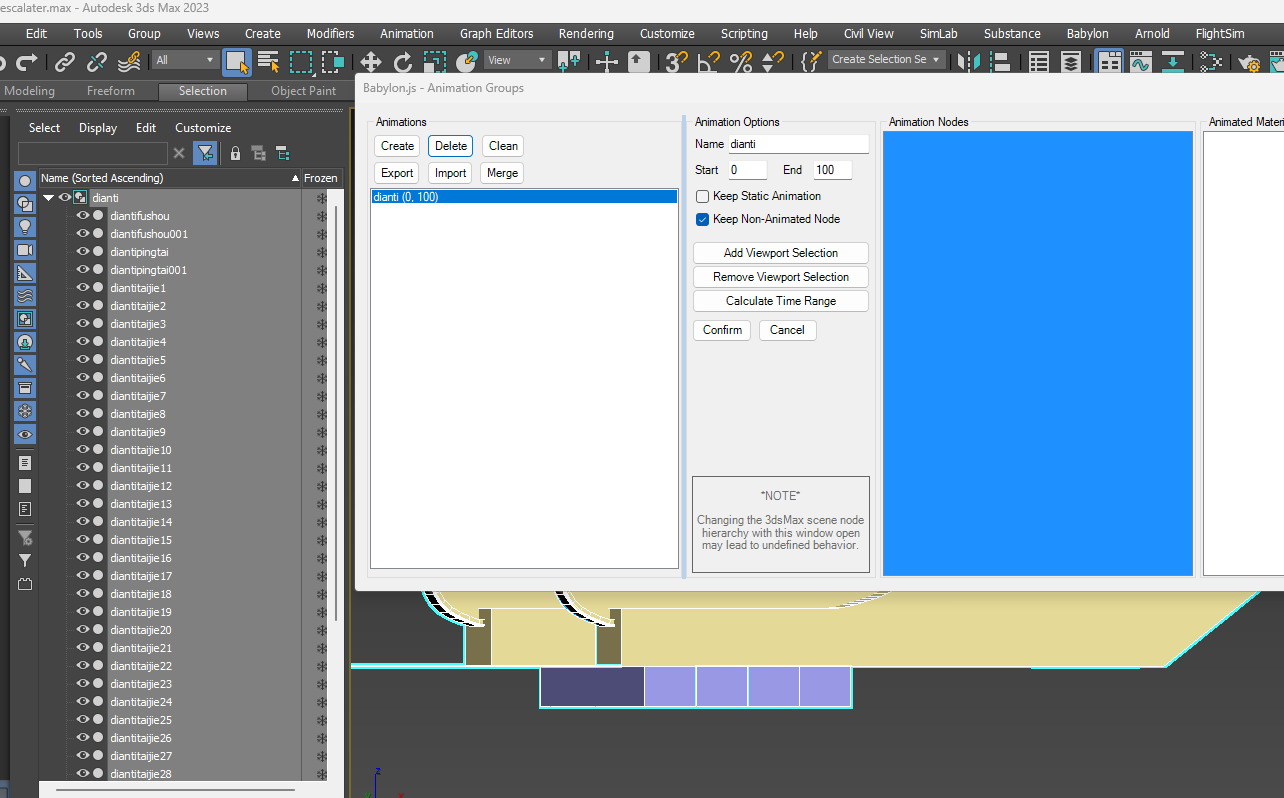The image size is (1284, 798).
Task: Open the Curve Editor icon
Action: [1141, 62]
